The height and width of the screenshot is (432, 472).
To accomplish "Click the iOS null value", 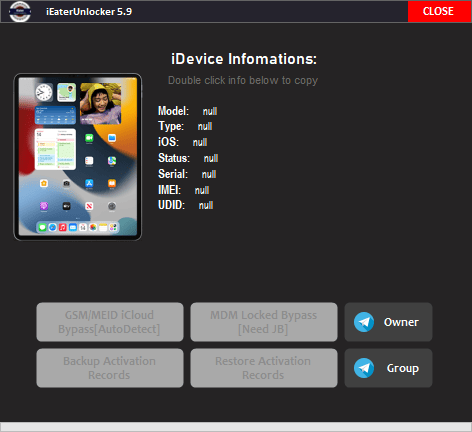I will click(200, 142).
